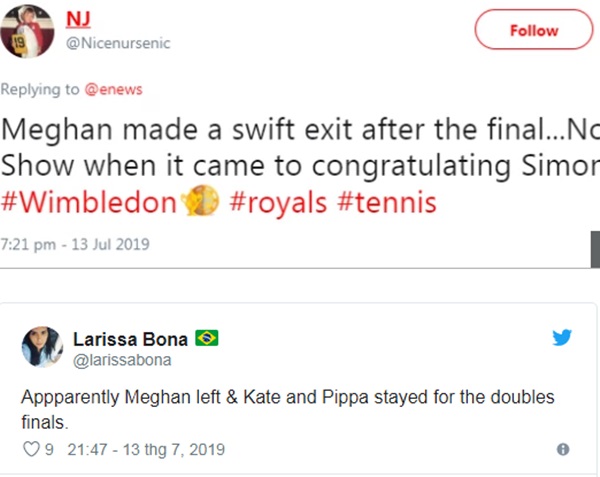This screenshot has height=477, width=600.
Task: Click the Brazil flag beside Larissa Bona
Action: click(207, 339)
